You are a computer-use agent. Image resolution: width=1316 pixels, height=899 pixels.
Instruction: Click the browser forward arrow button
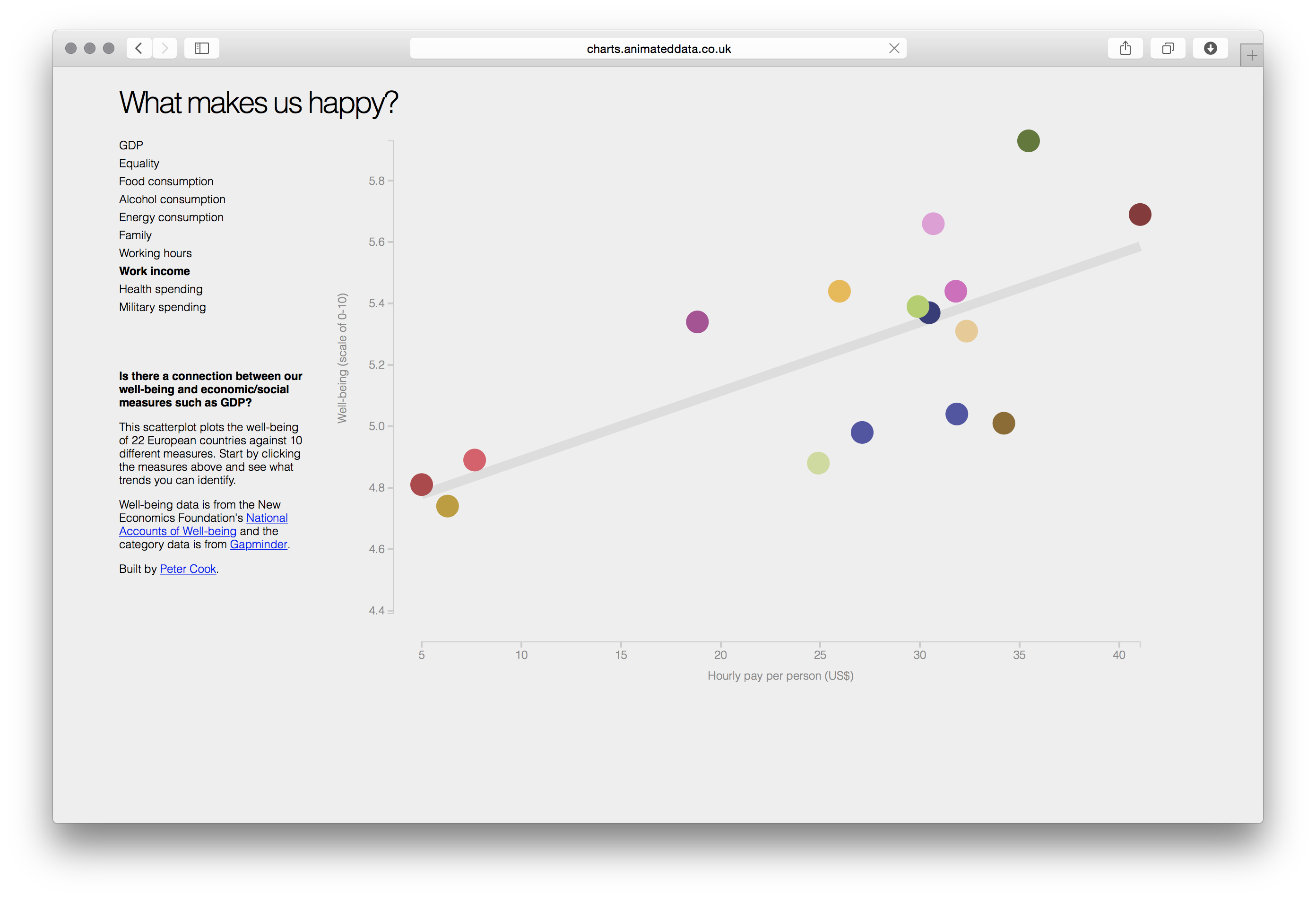pos(165,48)
